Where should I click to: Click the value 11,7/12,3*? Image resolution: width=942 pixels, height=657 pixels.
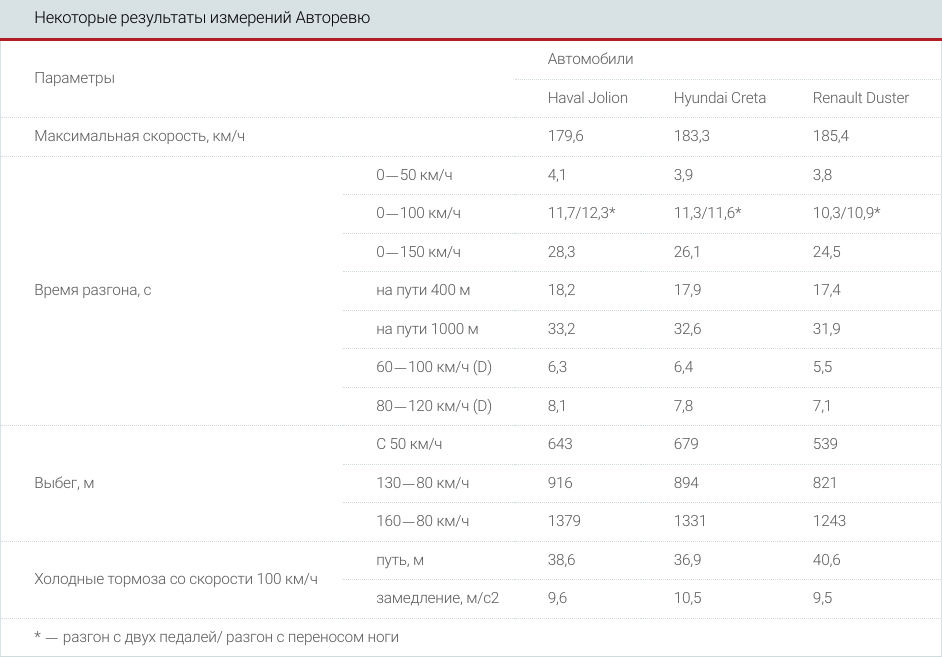[x=581, y=213]
